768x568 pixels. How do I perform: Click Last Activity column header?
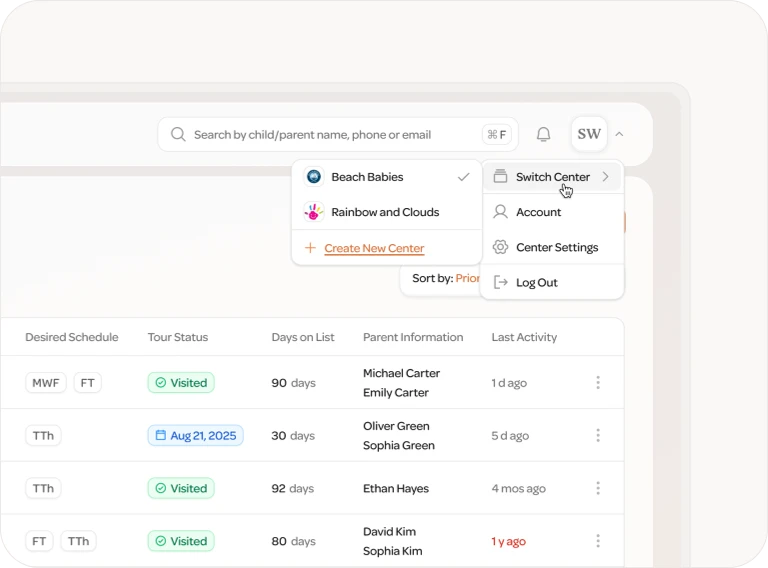[524, 337]
